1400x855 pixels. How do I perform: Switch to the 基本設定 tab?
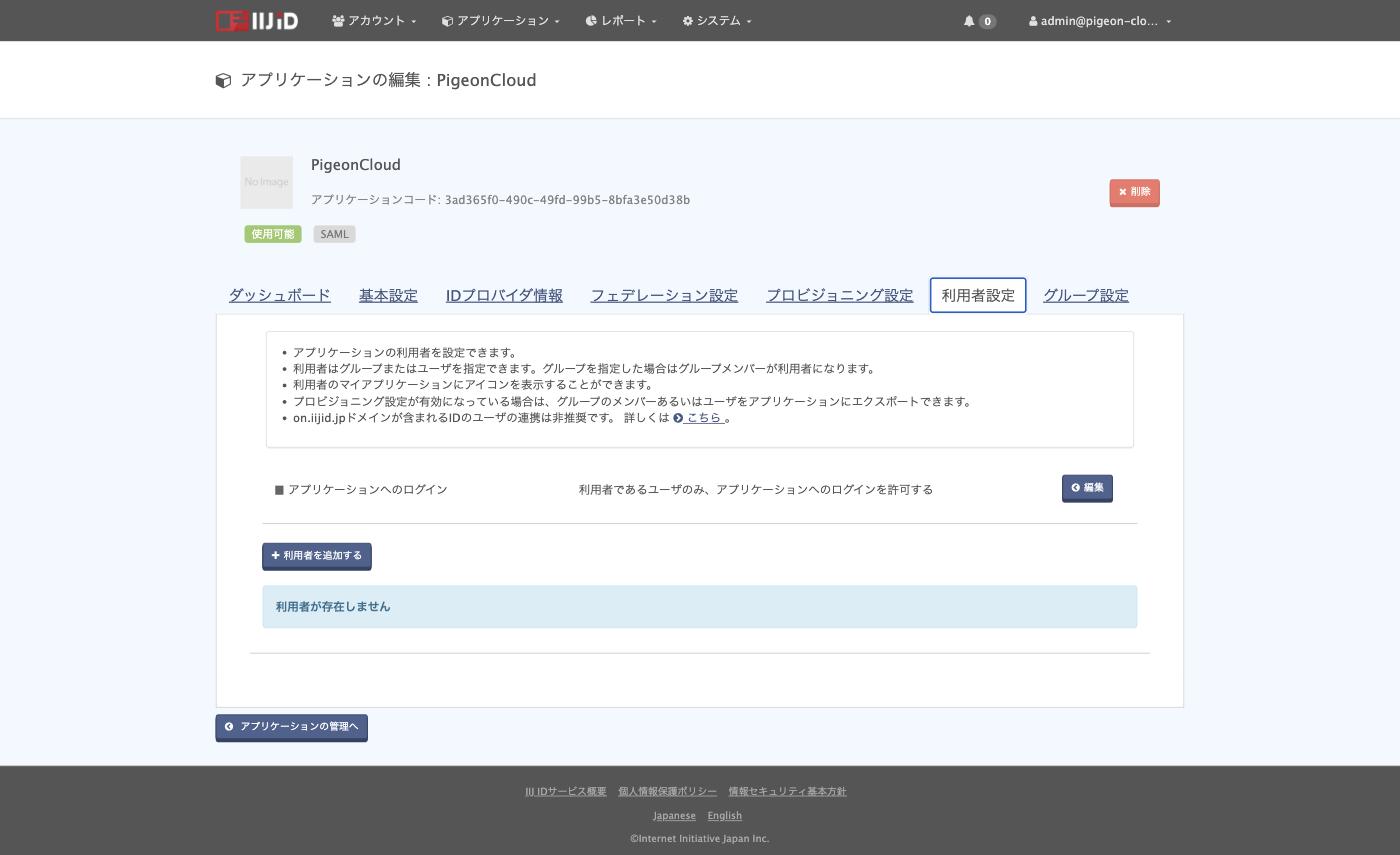point(388,295)
